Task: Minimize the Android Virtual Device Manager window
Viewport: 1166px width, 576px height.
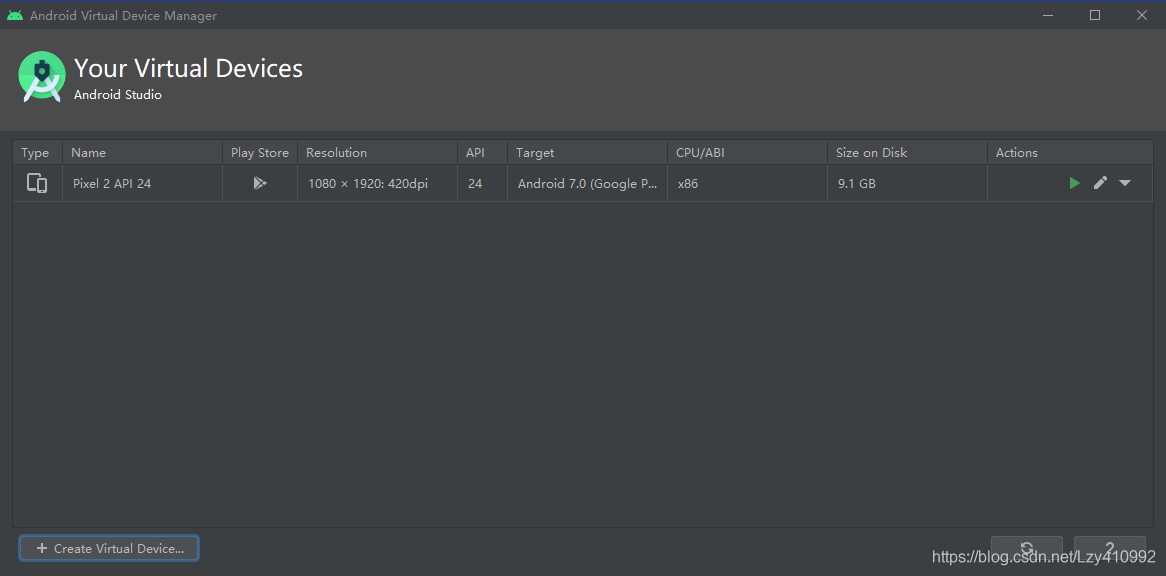Action: pyautogui.click(x=1047, y=15)
